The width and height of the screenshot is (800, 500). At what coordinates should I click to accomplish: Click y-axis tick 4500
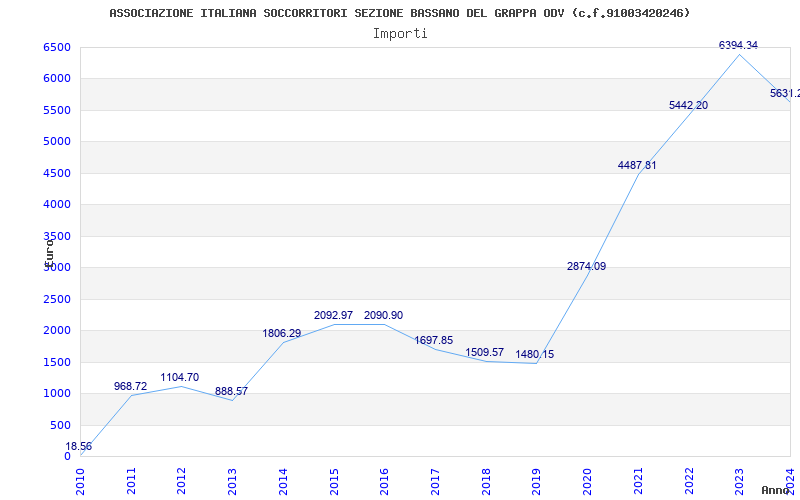57,173
